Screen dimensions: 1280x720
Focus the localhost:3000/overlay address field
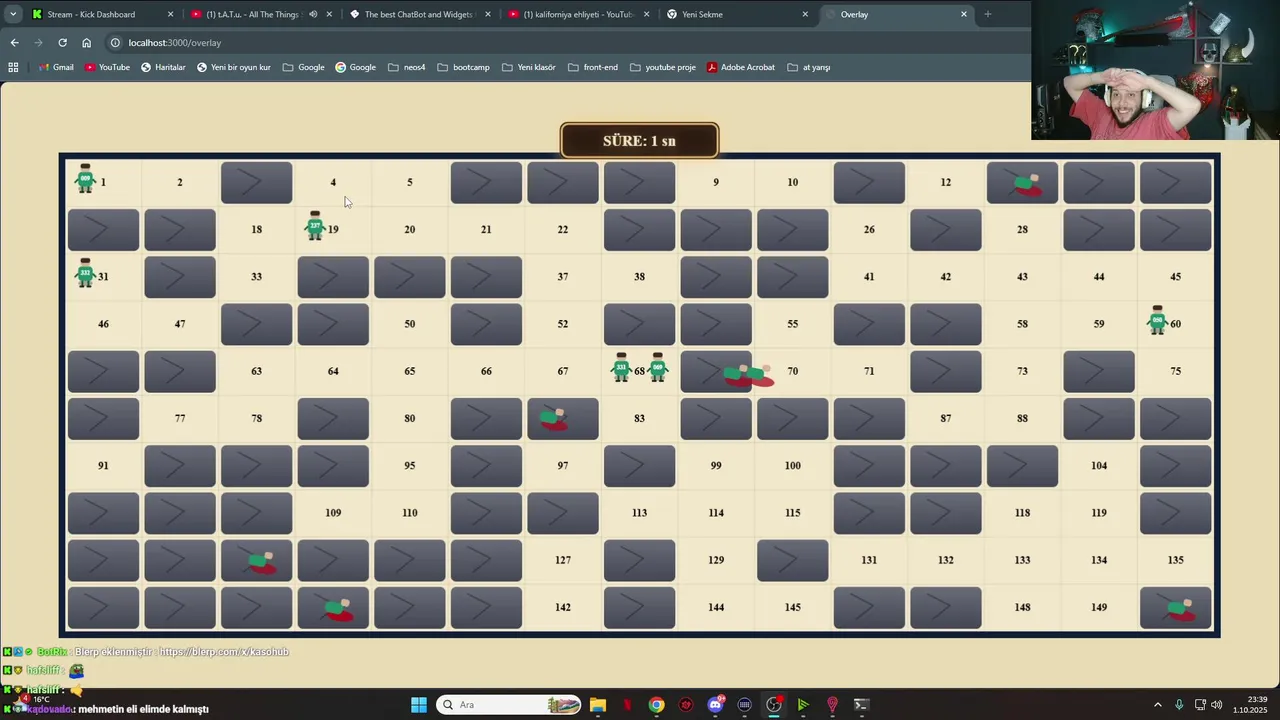(175, 43)
